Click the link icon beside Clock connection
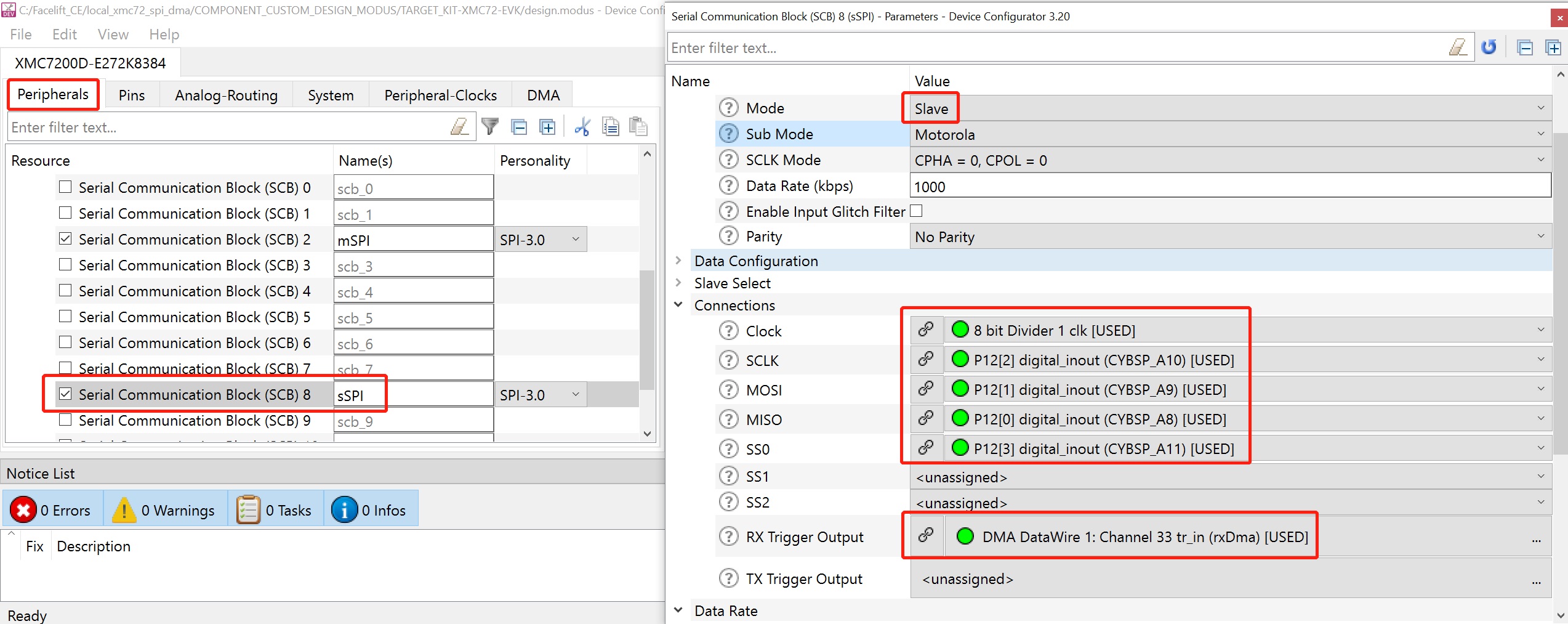Screen dimensions: 1568x624 927,330
